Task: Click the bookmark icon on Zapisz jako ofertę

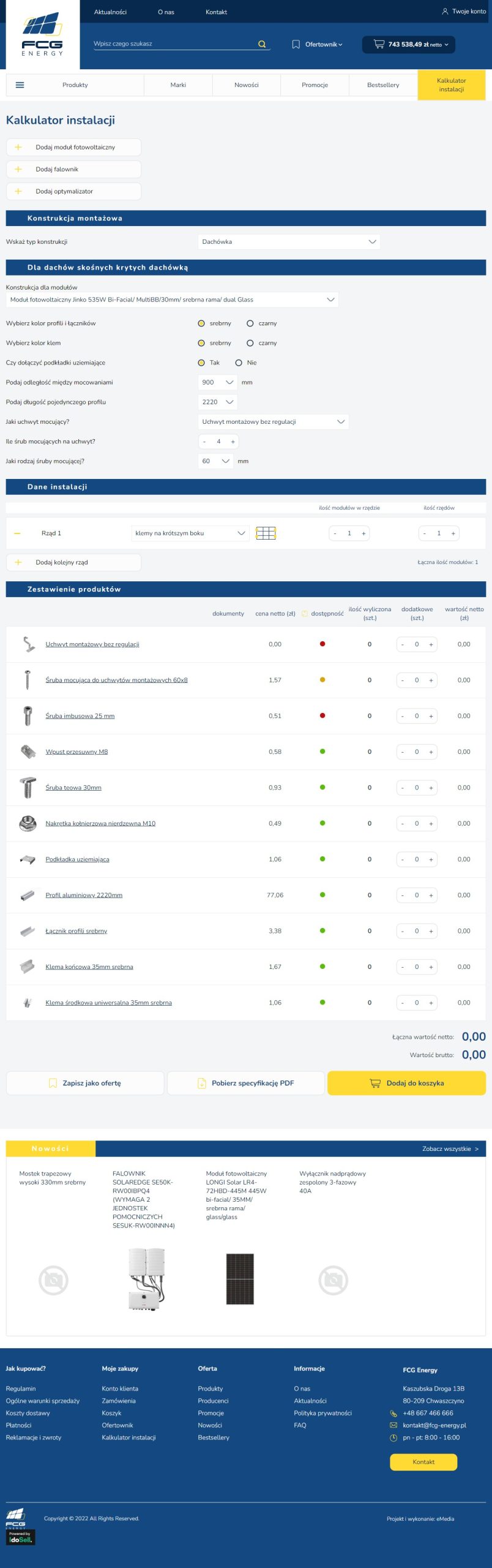Action: tap(53, 1084)
